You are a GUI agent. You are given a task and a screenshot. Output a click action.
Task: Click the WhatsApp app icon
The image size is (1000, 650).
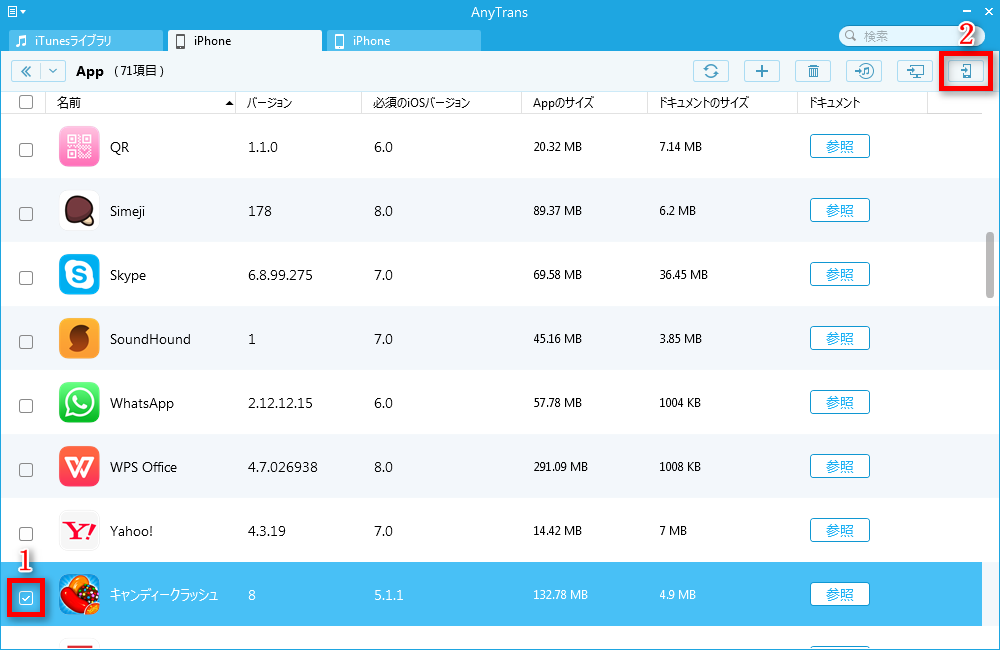pos(79,403)
